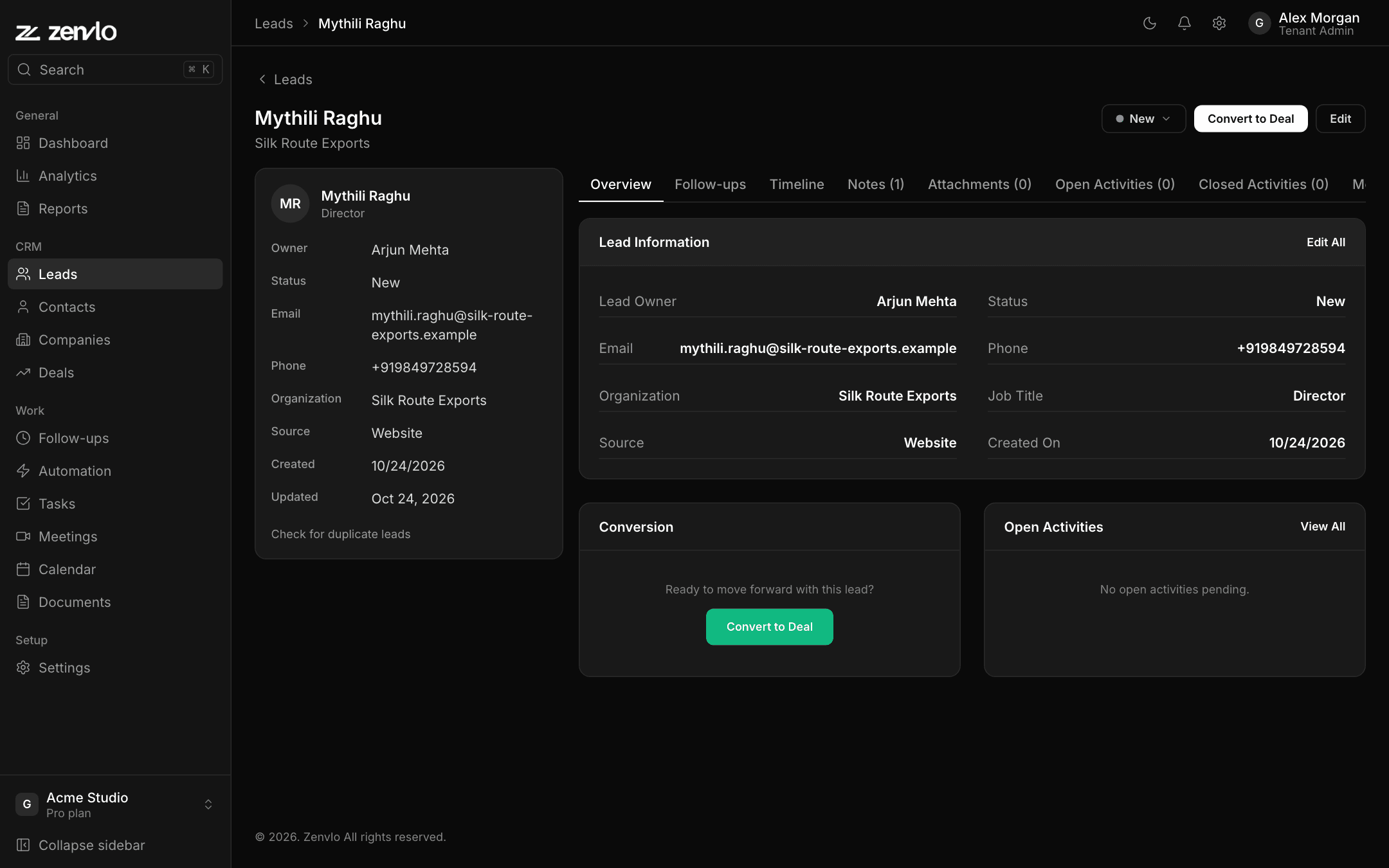Image resolution: width=1389 pixels, height=868 pixels.
Task: Select Leads in the CRM sidebar
Action: coord(115,274)
